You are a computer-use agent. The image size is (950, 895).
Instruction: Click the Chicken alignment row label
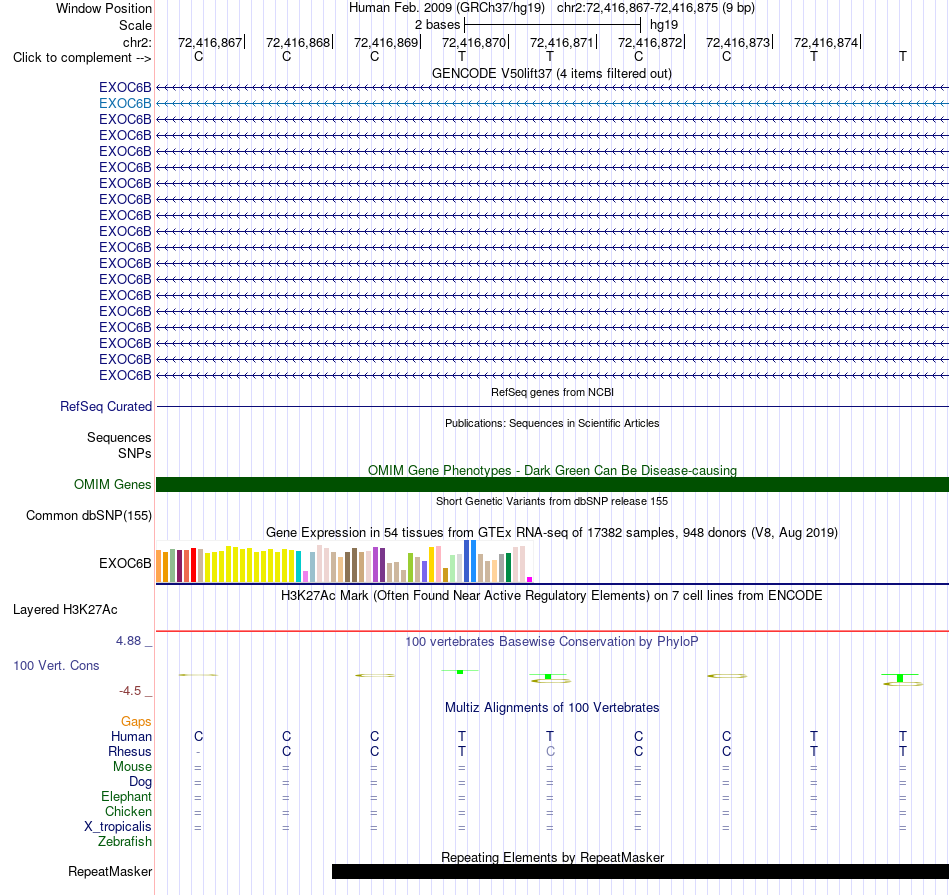click(128, 811)
